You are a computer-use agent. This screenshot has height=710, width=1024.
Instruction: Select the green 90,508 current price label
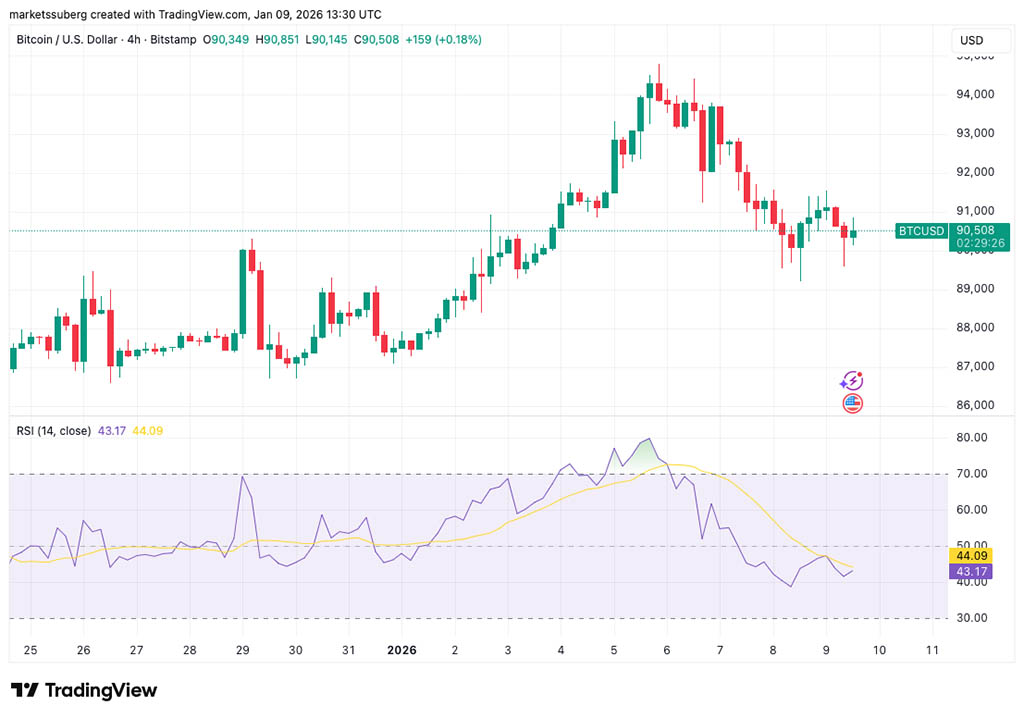977,229
